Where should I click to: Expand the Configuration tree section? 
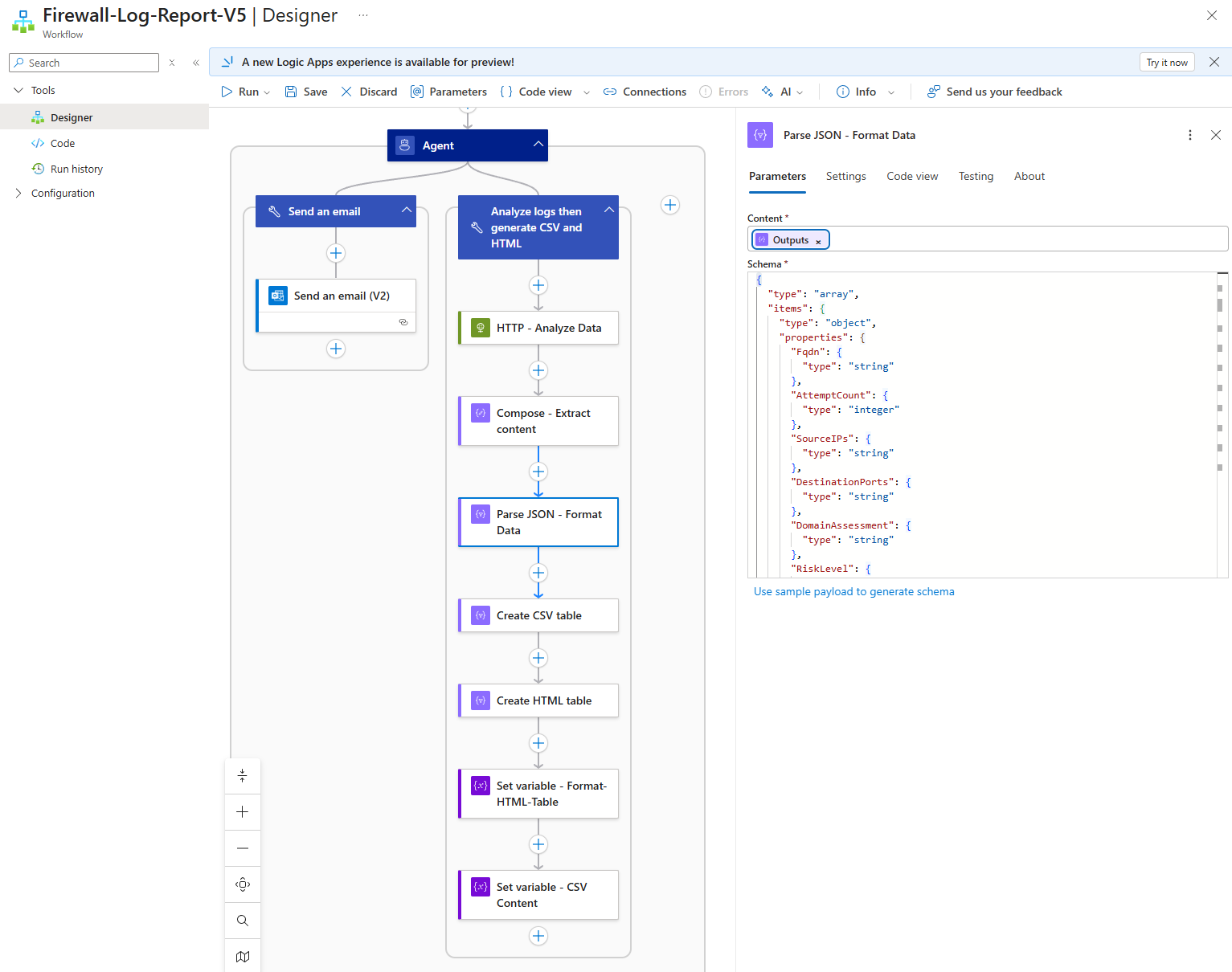[x=18, y=193]
